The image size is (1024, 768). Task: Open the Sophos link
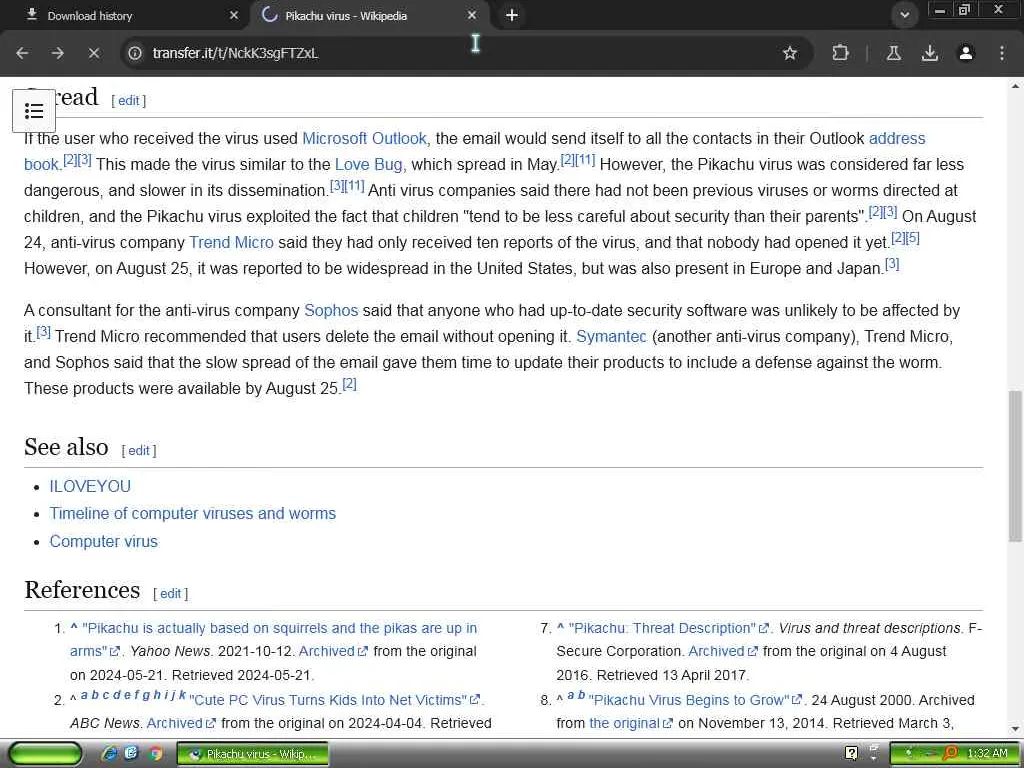coord(331,310)
